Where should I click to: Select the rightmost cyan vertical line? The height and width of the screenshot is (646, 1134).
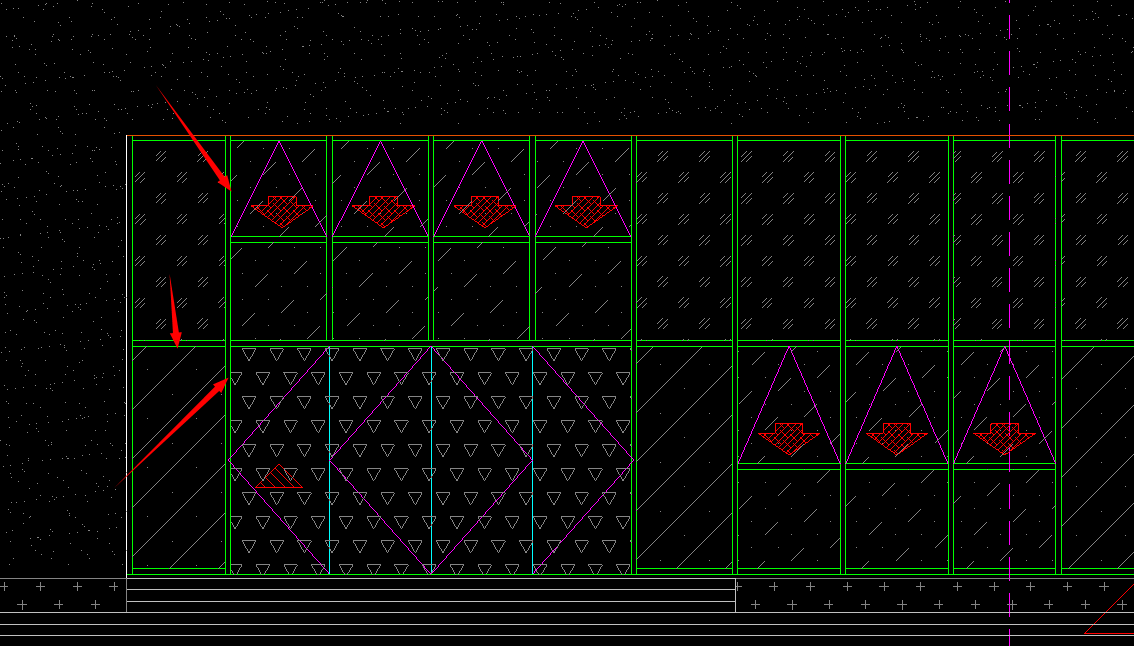click(x=533, y=460)
